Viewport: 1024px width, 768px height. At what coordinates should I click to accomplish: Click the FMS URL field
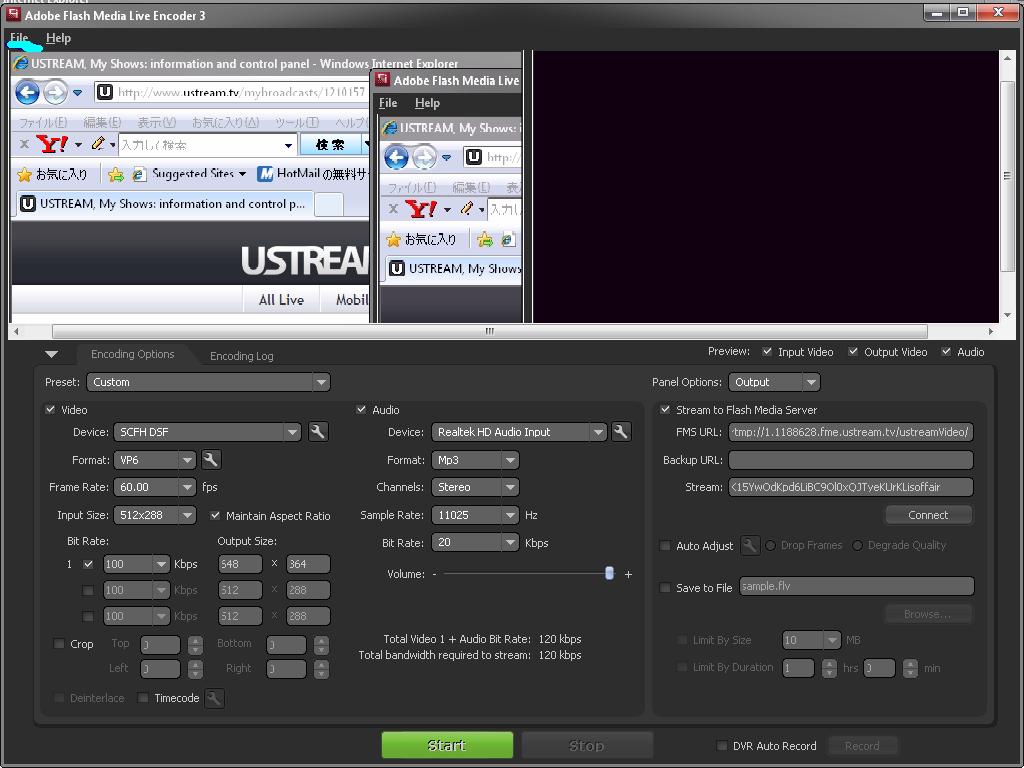(x=851, y=432)
